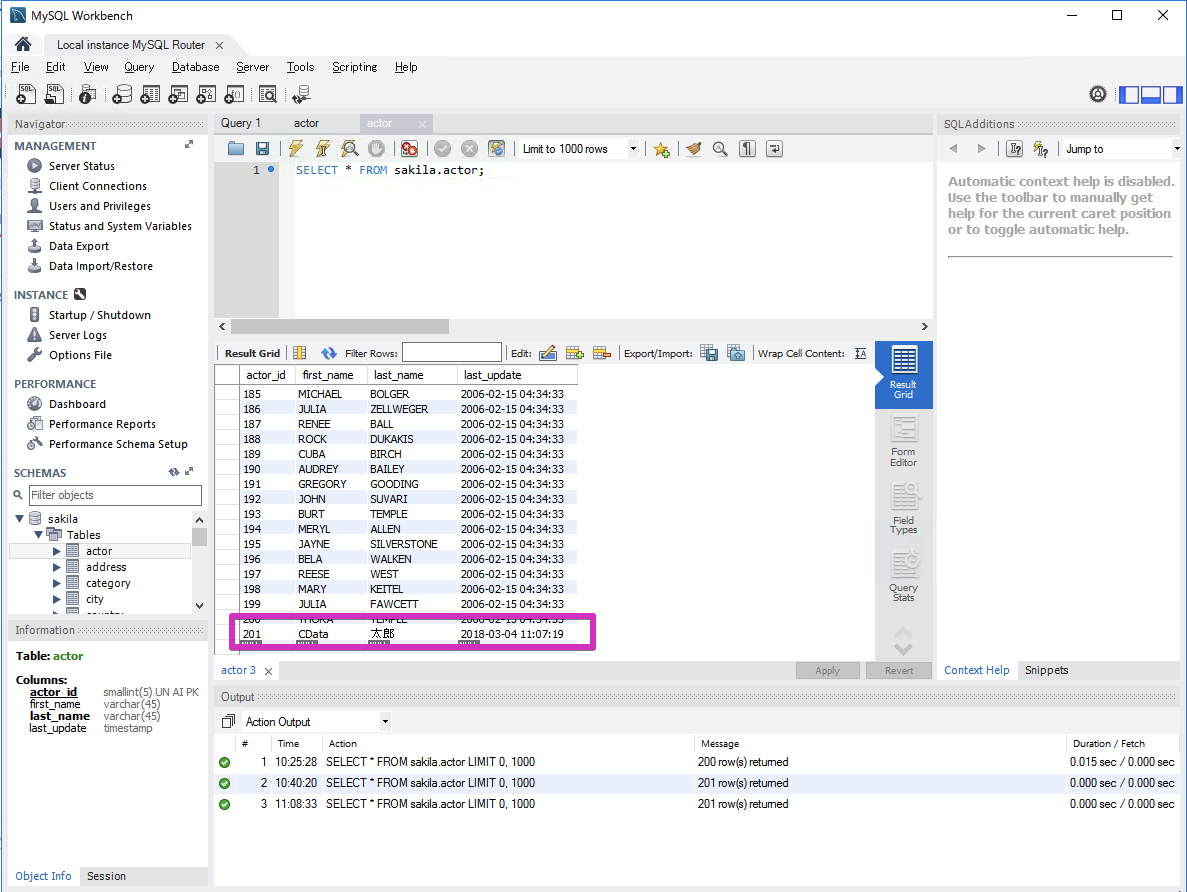The height and width of the screenshot is (892, 1187).
Task: Reconnect to DBMS toolbar icon
Action: 302,94
